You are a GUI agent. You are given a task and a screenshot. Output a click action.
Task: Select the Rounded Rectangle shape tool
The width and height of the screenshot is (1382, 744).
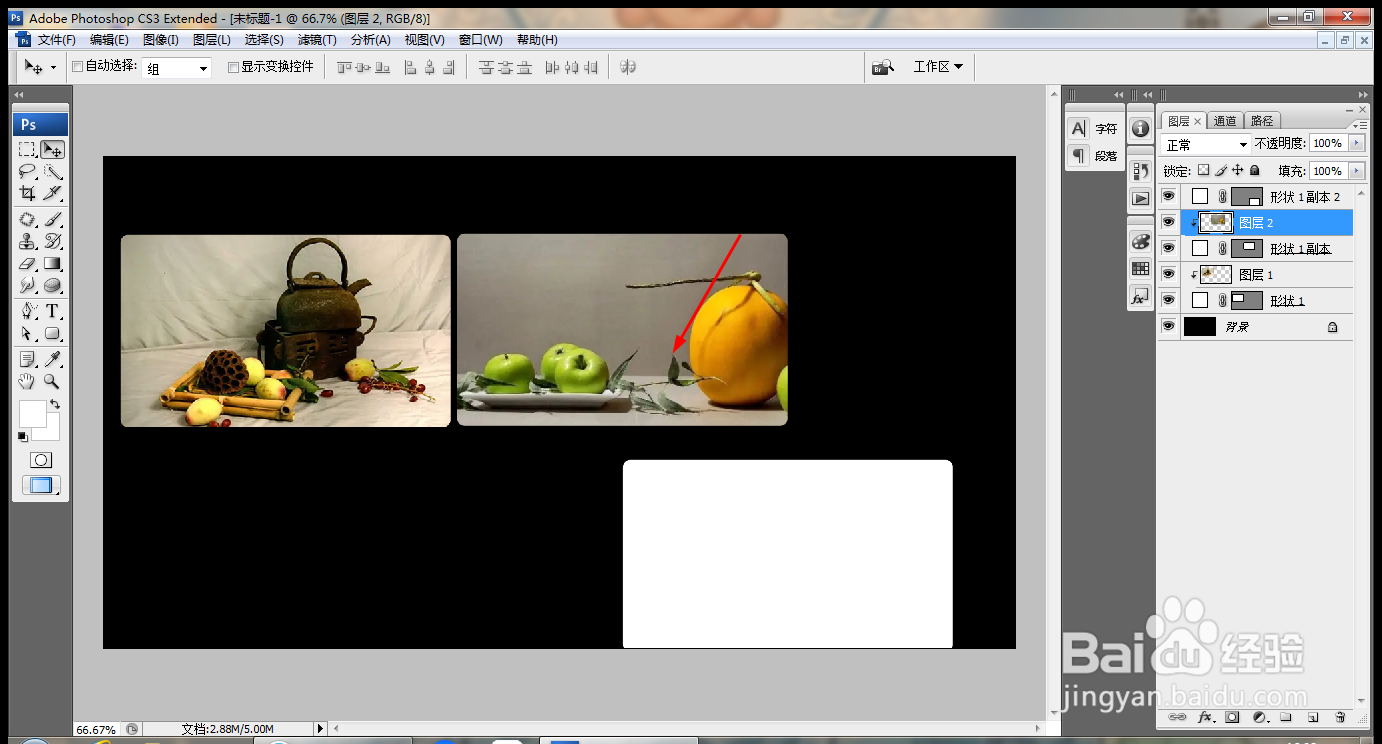click(53, 333)
